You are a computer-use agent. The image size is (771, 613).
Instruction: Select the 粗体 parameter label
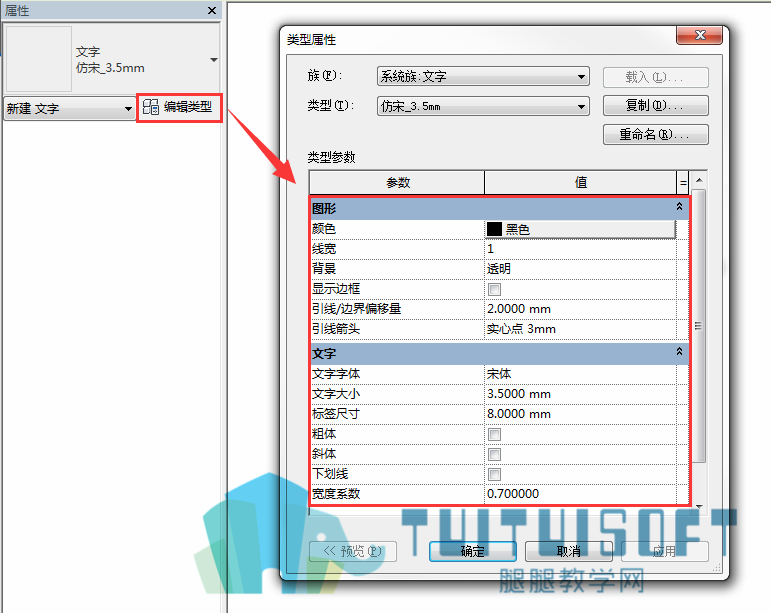[324, 434]
